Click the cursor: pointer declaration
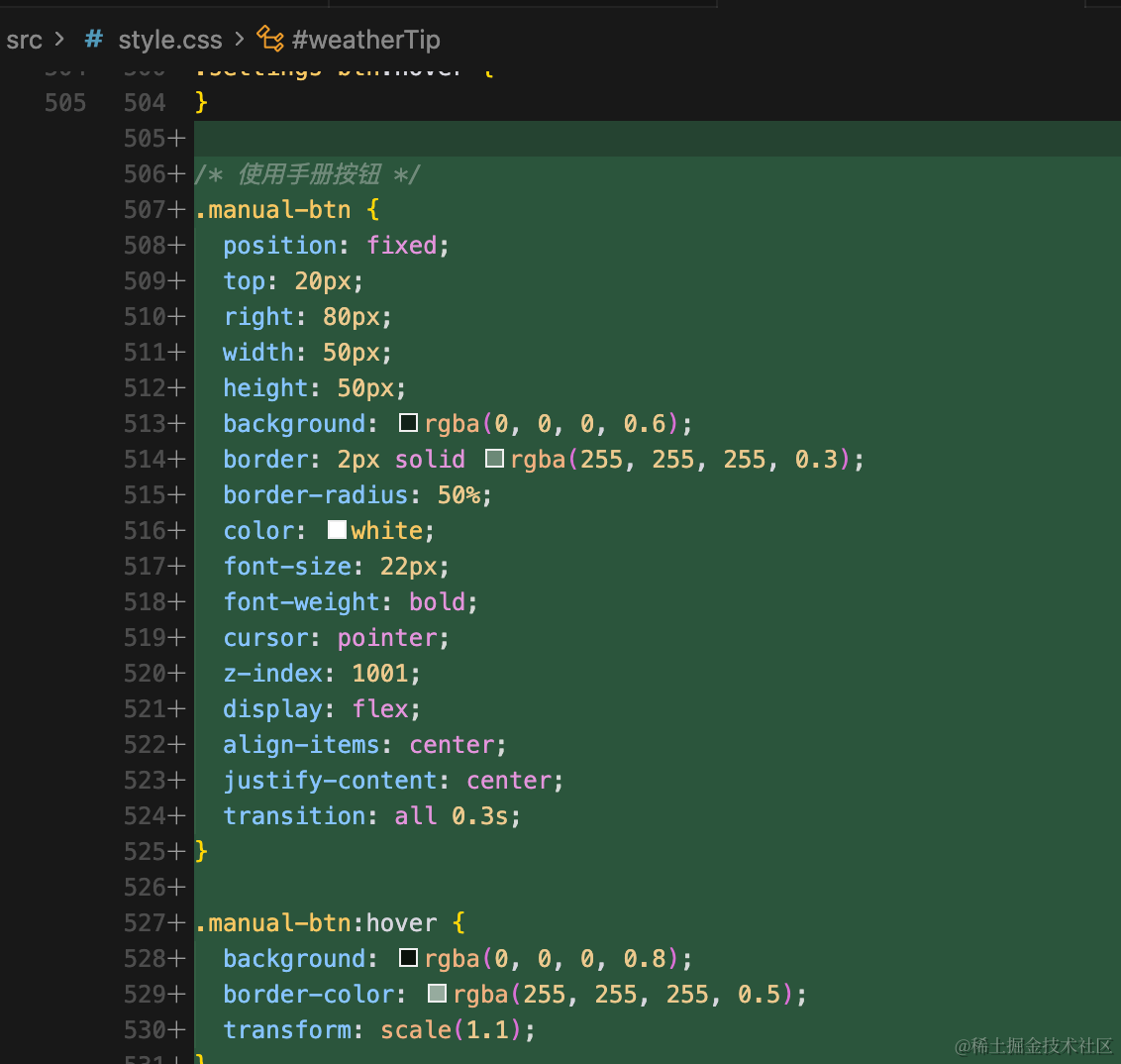This screenshot has height=1064, width=1121. pos(336,638)
